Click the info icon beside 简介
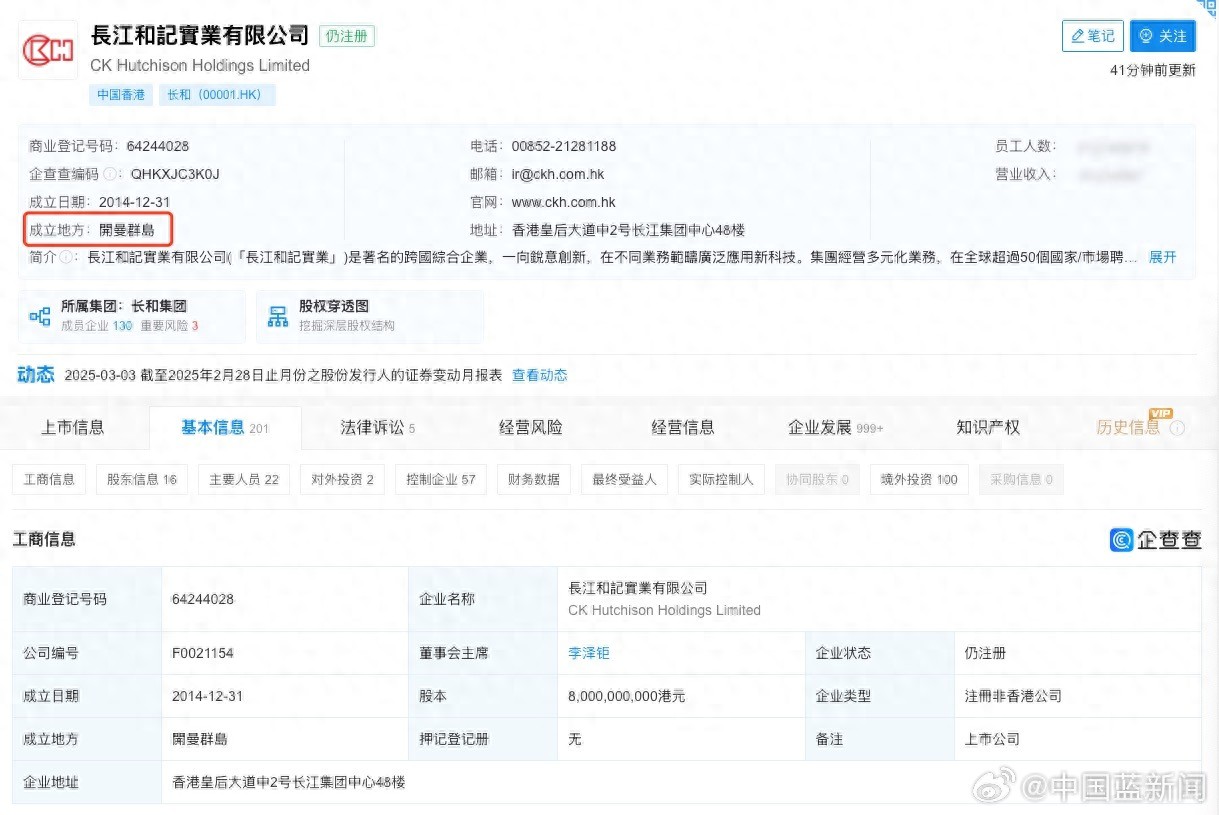 (68, 257)
